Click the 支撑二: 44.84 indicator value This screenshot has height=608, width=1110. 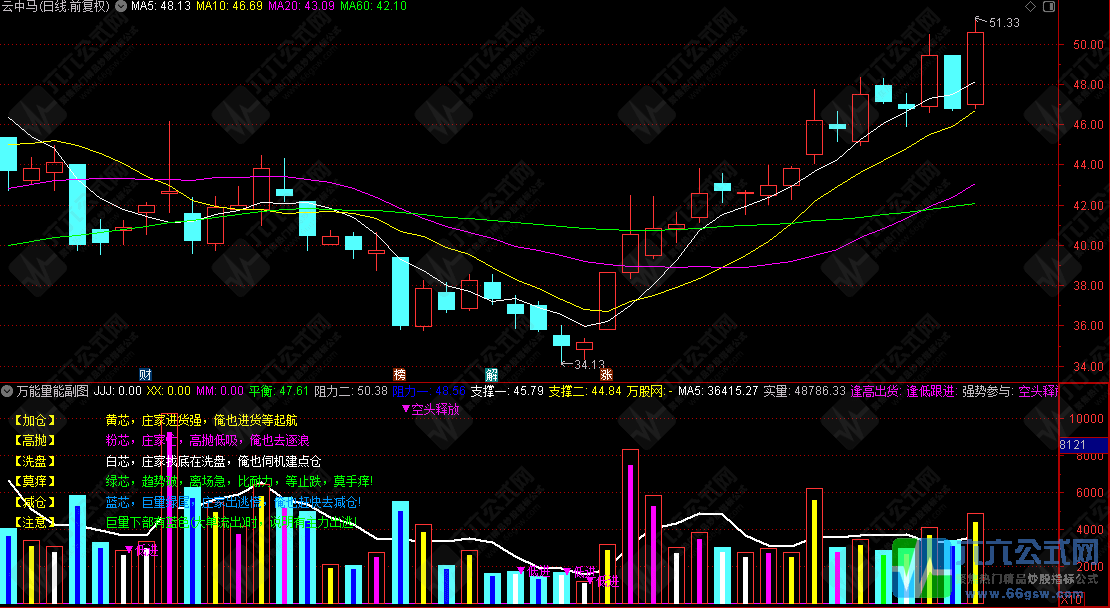point(585,391)
